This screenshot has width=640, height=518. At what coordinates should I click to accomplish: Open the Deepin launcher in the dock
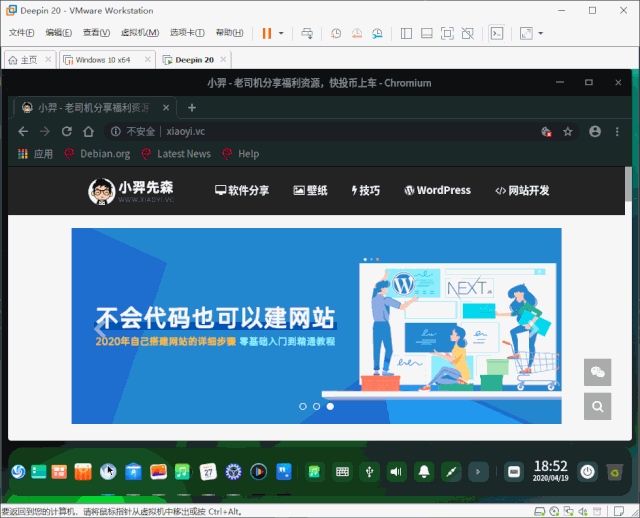click(18, 472)
